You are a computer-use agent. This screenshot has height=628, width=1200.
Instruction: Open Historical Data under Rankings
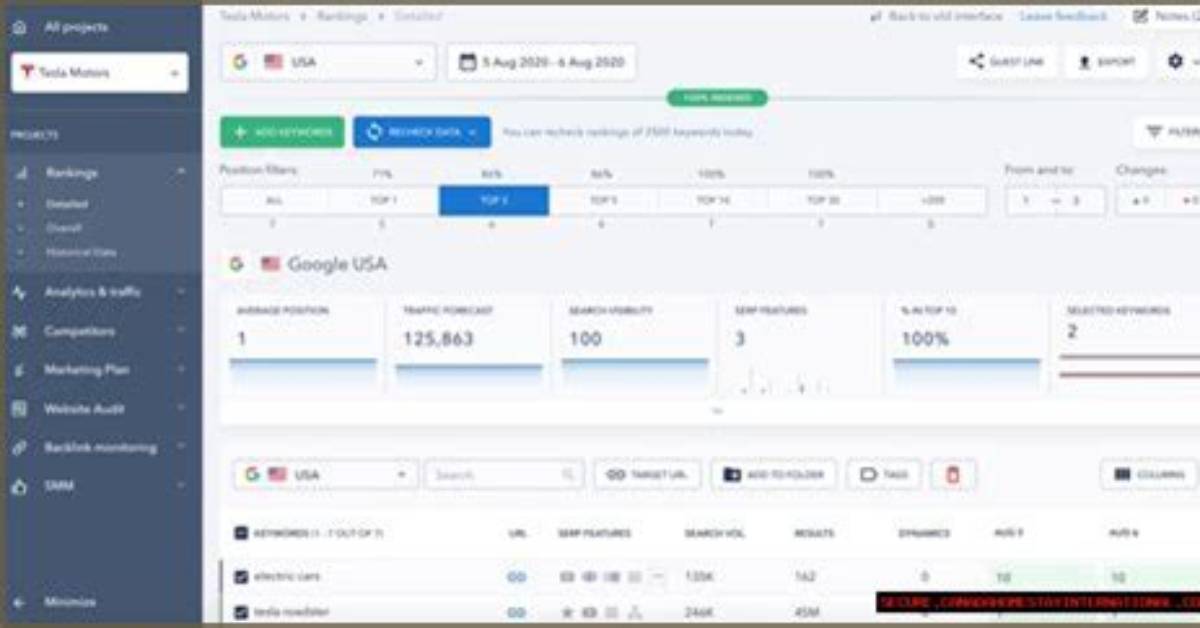point(81,252)
